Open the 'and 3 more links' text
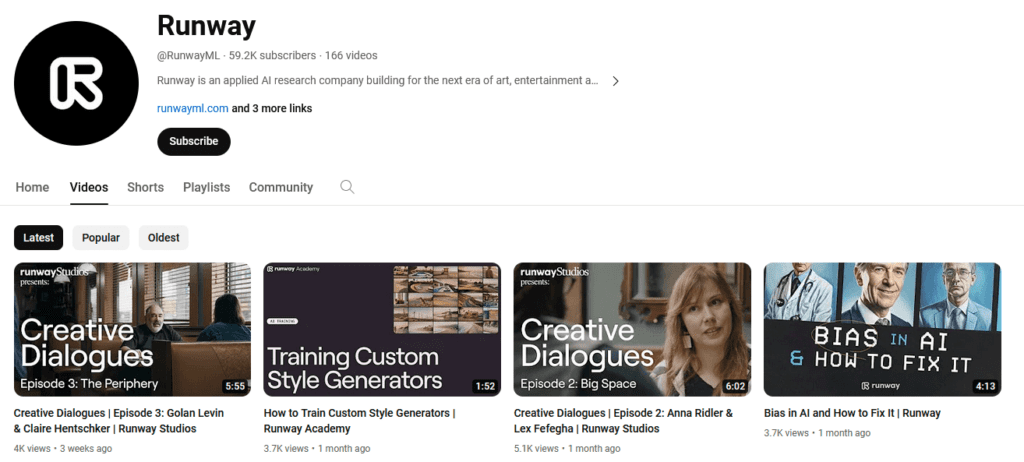This screenshot has height=462, width=1024. [x=272, y=108]
